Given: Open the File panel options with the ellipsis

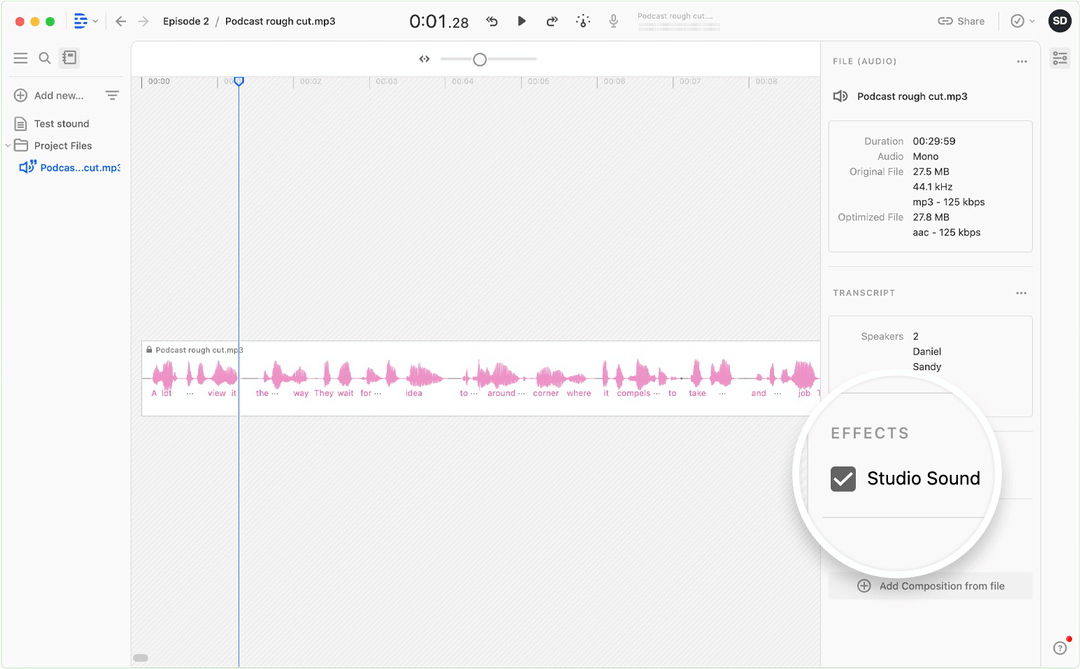Looking at the screenshot, I should click(1021, 61).
